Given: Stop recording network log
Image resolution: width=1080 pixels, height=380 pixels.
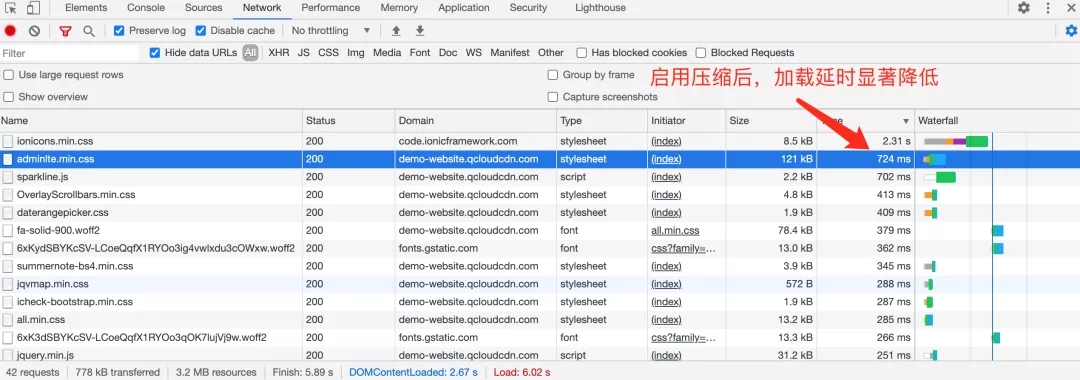Looking at the screenshot, I should (10, 31).
